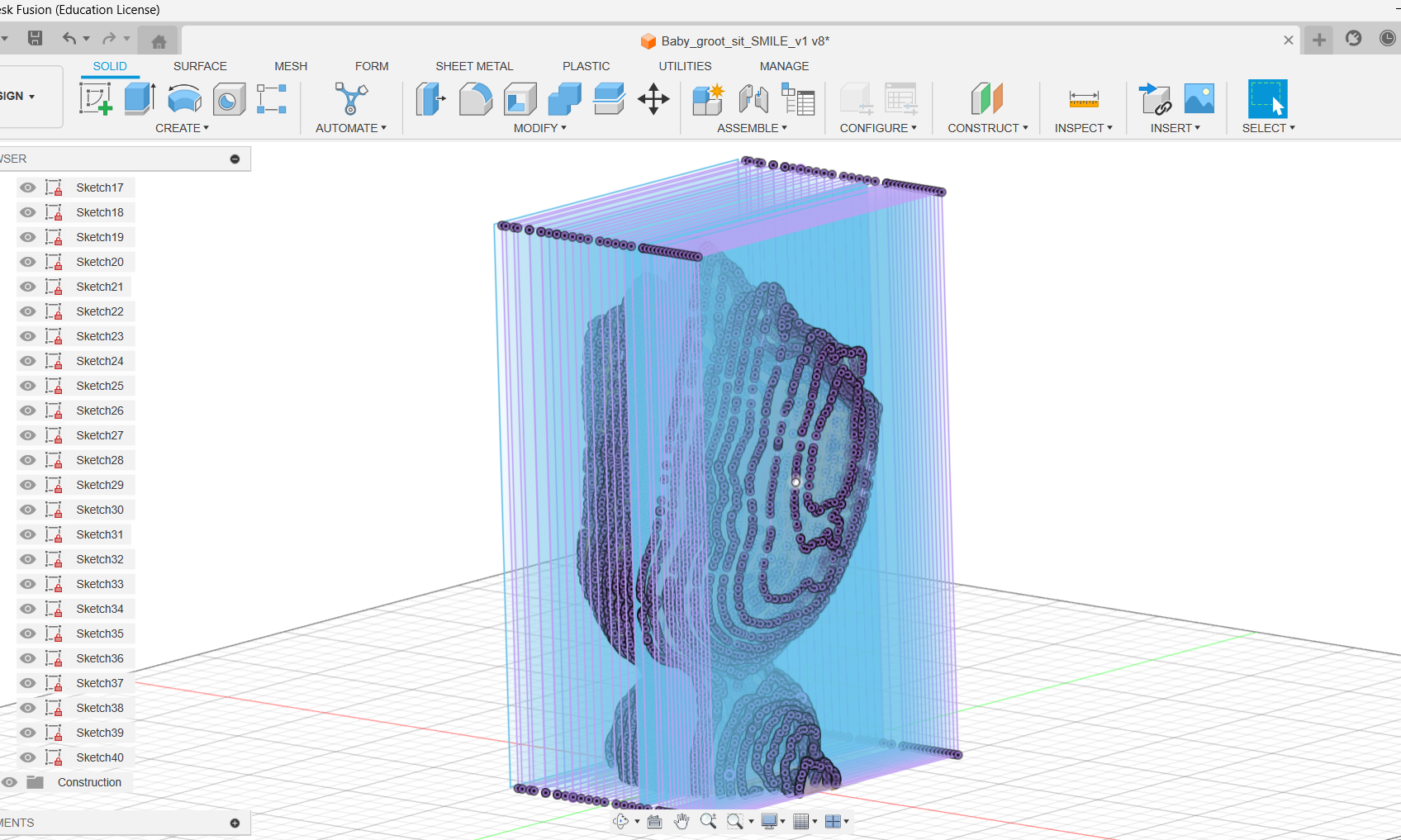Click the Zoom magnifier icon

708,821
